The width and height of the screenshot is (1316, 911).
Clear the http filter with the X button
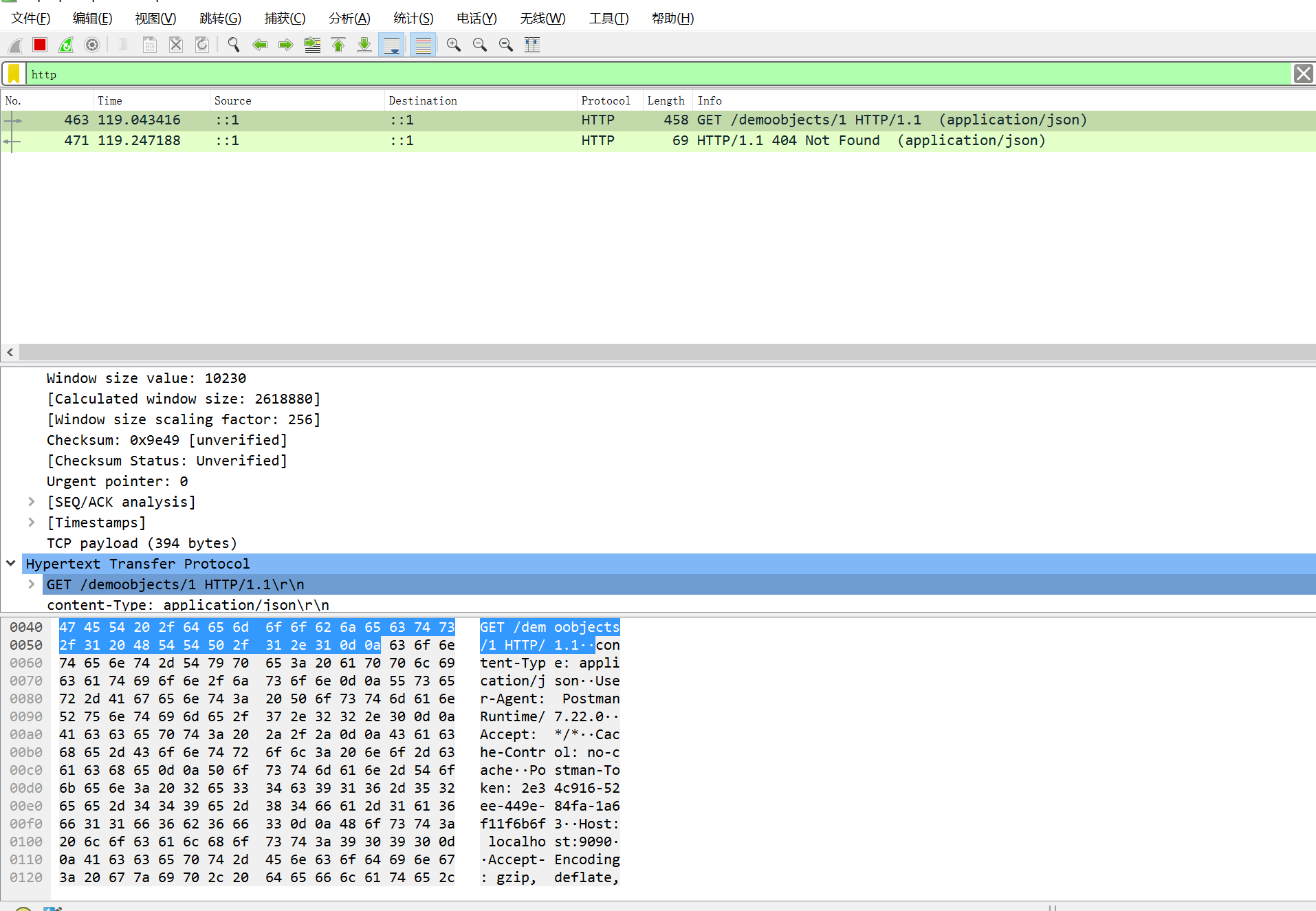(x=1303, y=74)
